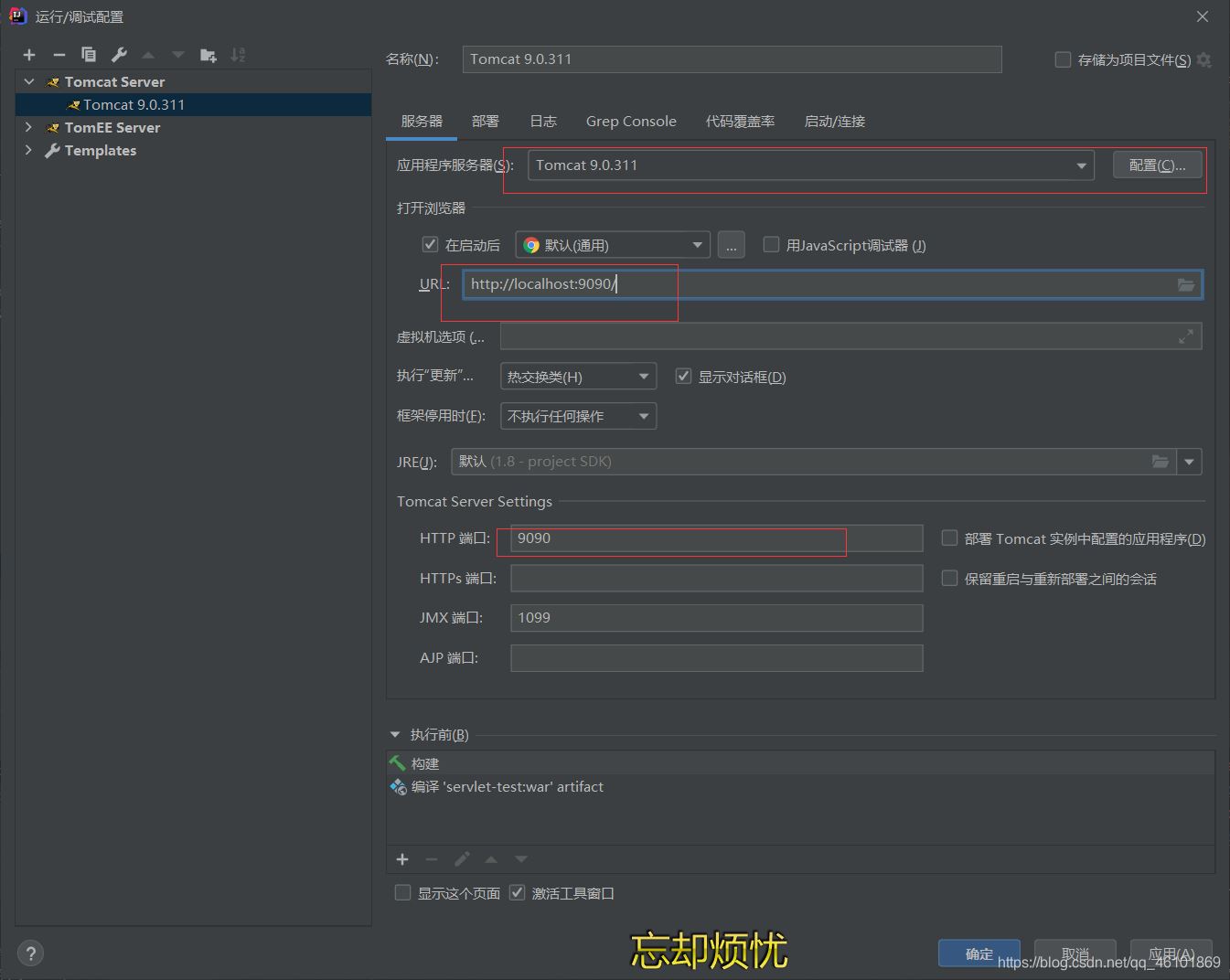Click the Move into new folder icon
The height and width of the screenshot is (980, 1230).
coord(209,55)
